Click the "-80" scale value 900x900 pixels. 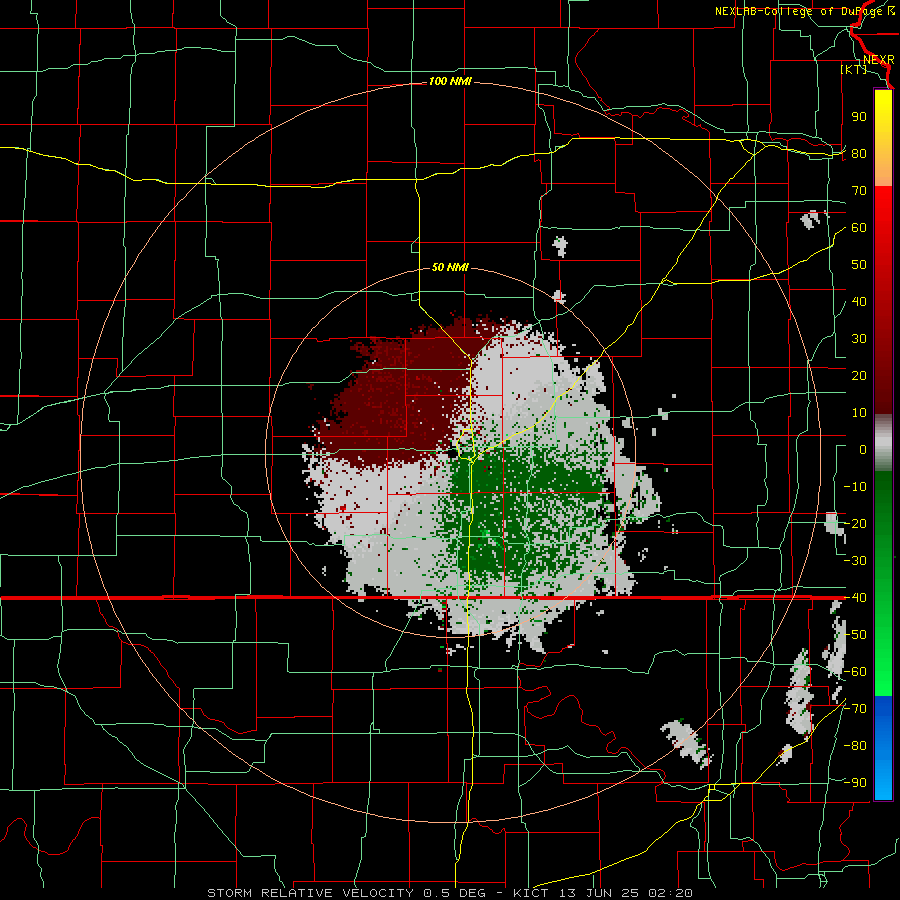tap(855, 746)
